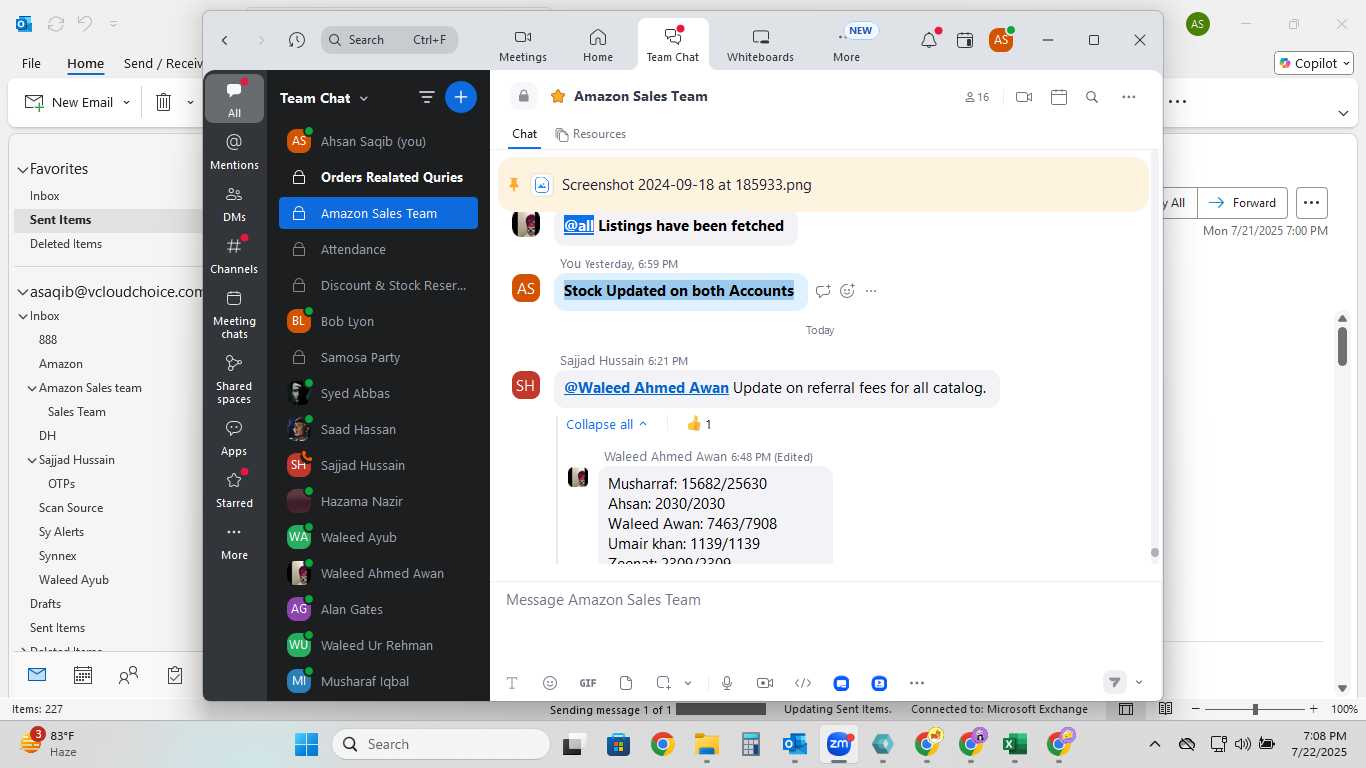Switch to the Zoom Home tab

(x=598, y=45)
